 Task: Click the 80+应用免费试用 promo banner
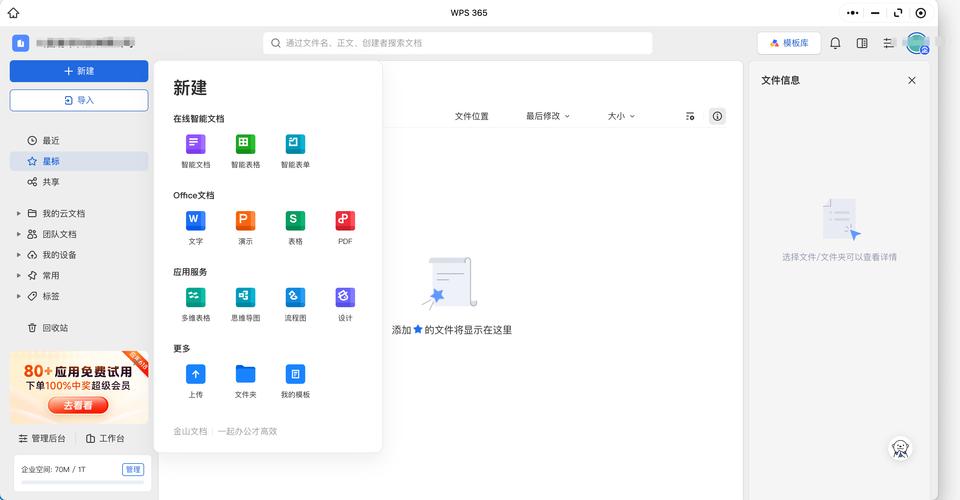pos(79,387)
